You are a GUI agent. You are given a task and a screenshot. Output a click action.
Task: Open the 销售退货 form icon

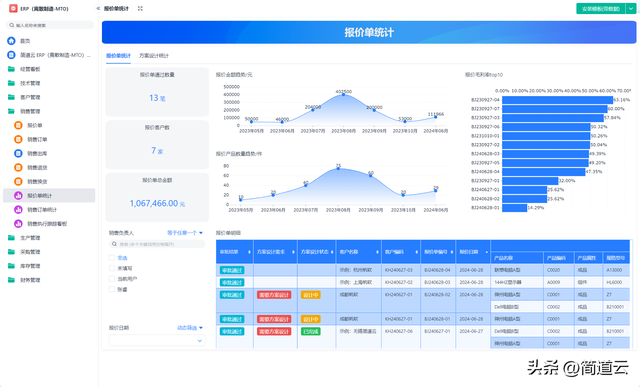[18, 167]
